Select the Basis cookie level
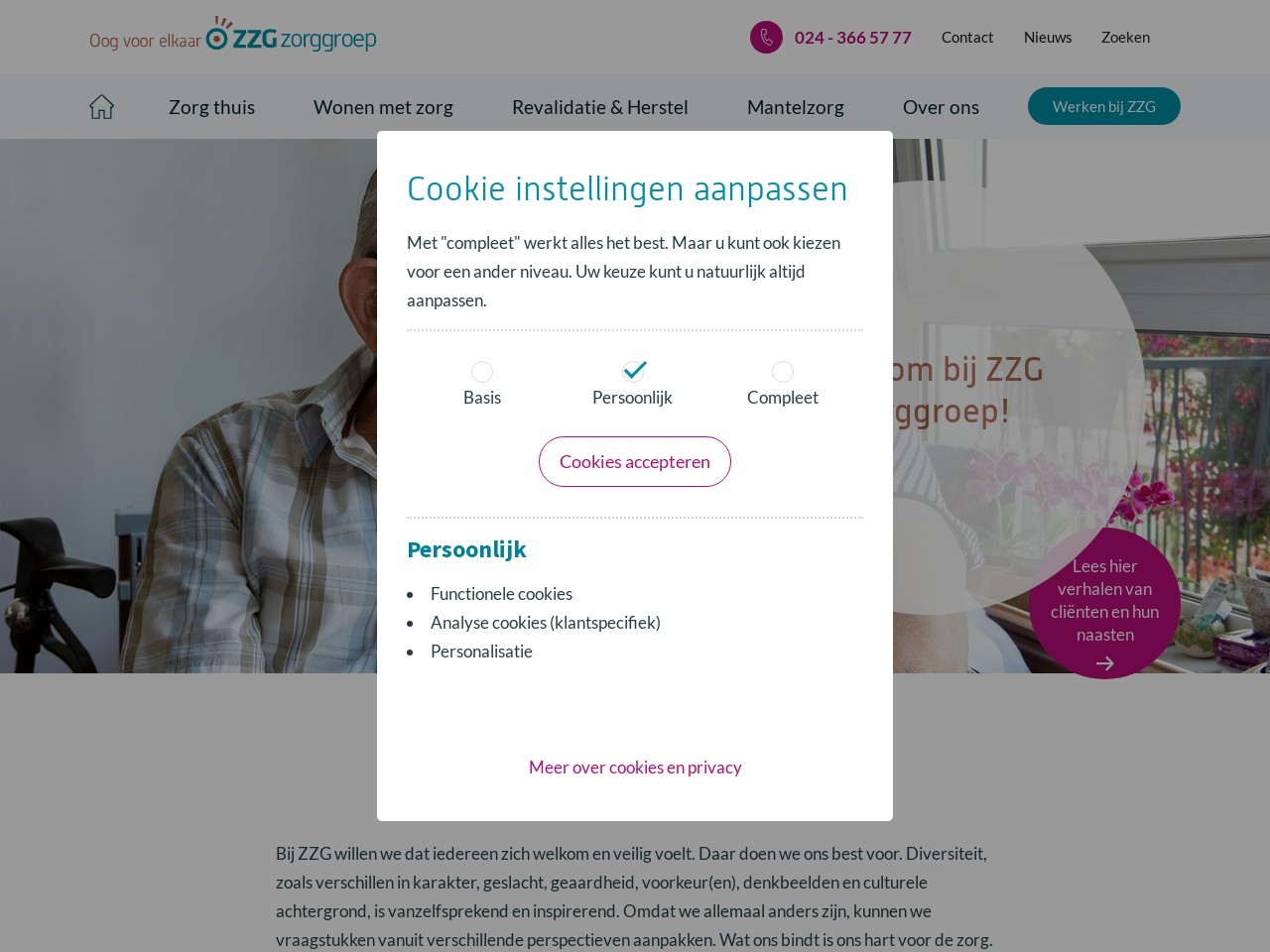This screenshot has height=952, width=1270. tap(482, 372)
